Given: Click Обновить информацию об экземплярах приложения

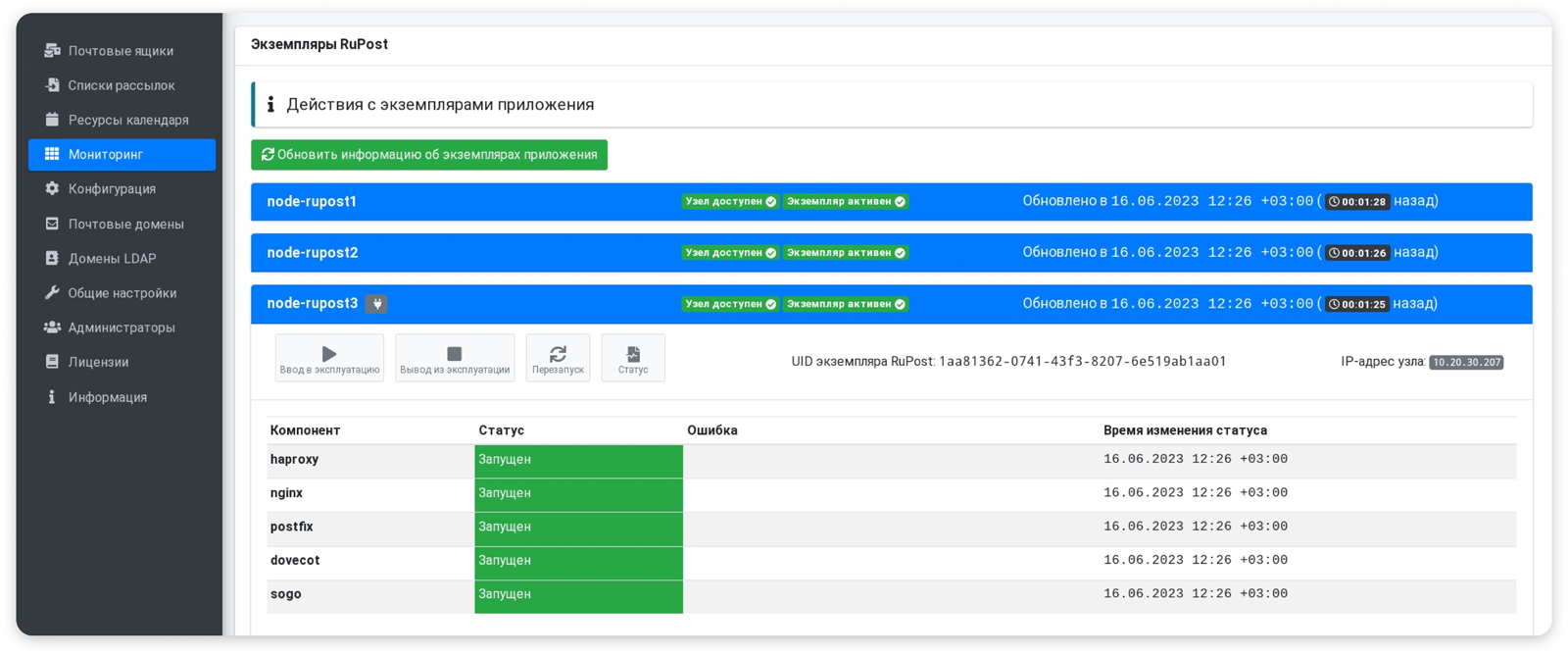Looking at the screenshot, I should coord(429,155).
